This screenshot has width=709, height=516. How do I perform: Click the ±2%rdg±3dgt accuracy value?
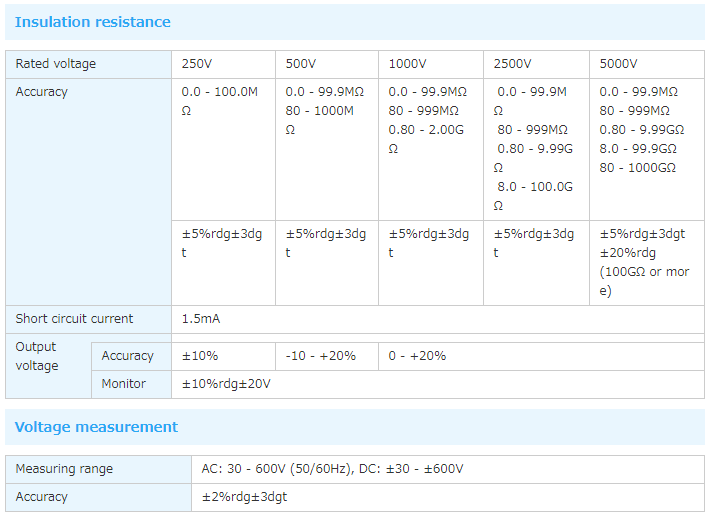pyautogui.click(x=244, y=497)
